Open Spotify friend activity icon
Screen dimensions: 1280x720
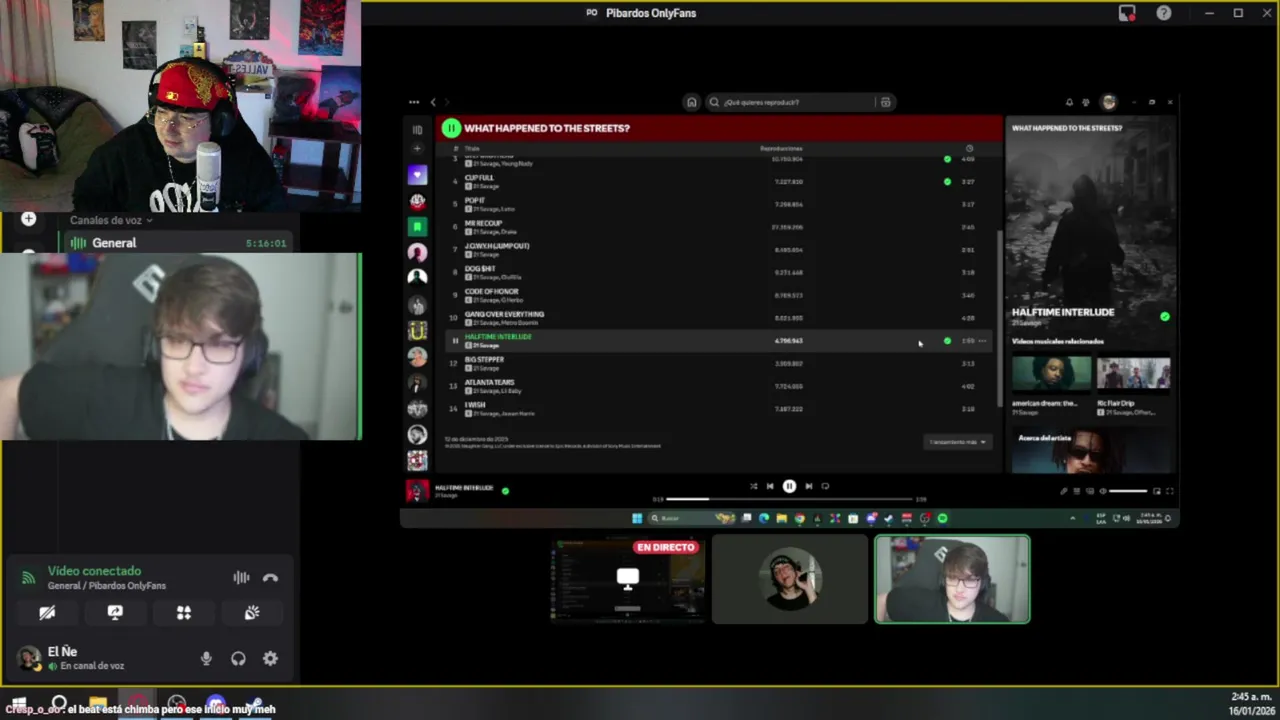(1086, 102)
